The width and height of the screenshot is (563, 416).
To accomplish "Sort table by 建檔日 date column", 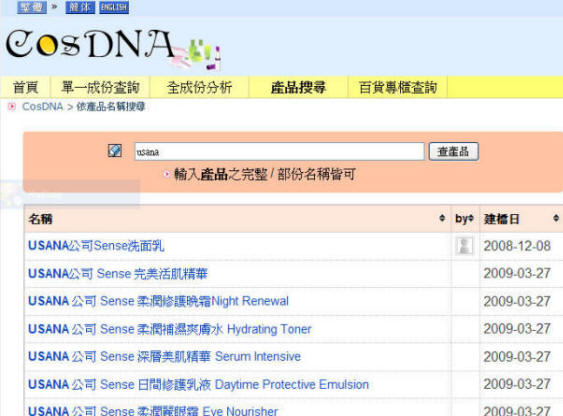I will point(556,218).
